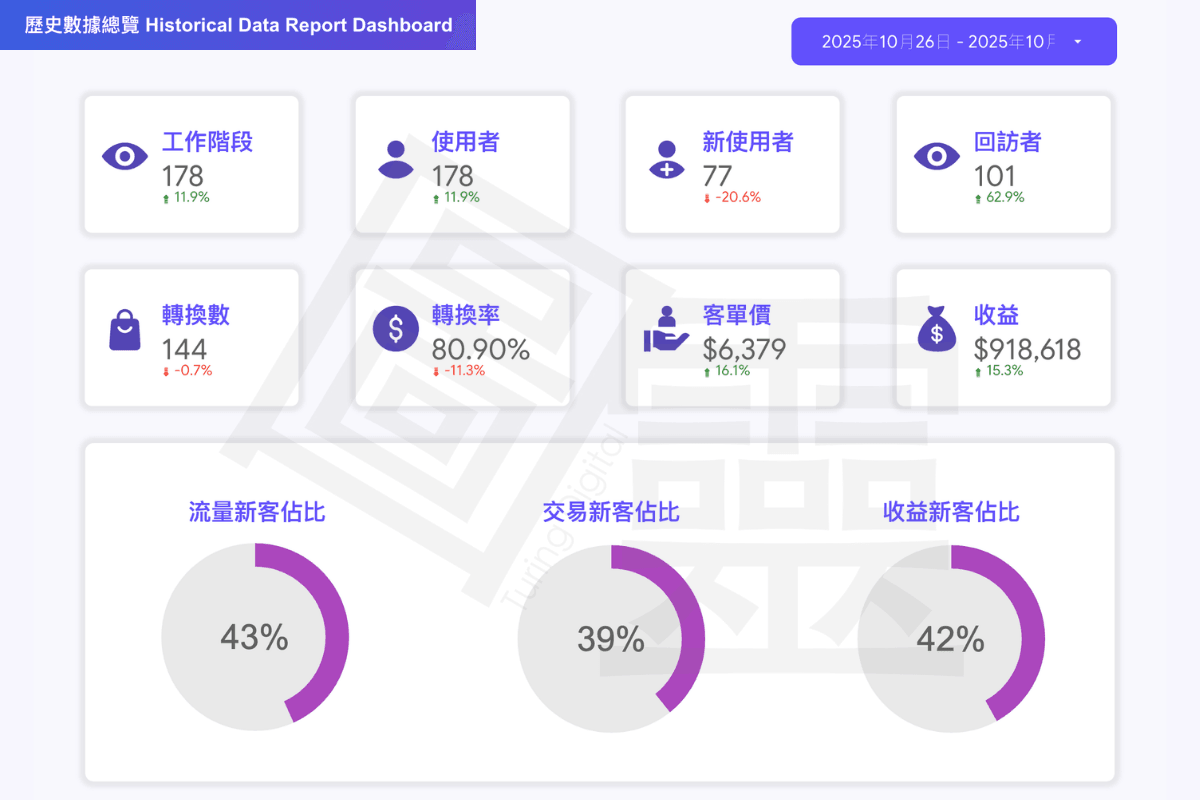The width and height of the screenshot is (1200, 800).
Task: Click the shopping bag icon on 轉換數 card
Action: pyautogui.click(x=125, y=330)
